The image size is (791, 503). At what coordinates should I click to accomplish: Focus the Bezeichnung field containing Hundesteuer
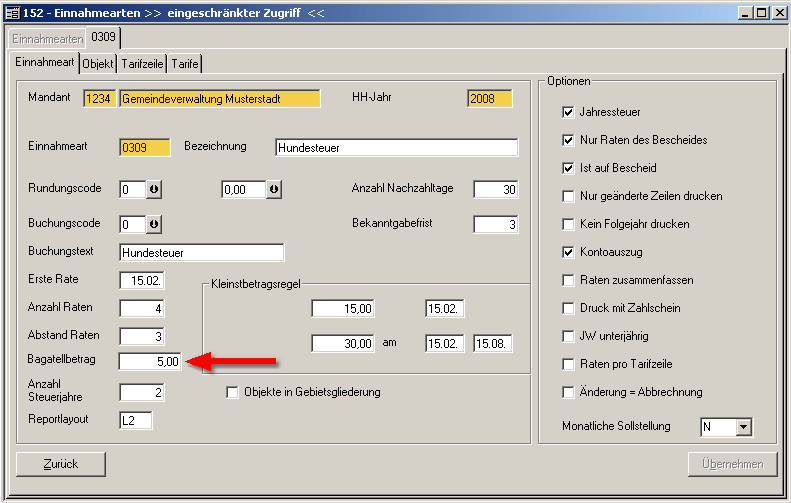tap(396, 148)
